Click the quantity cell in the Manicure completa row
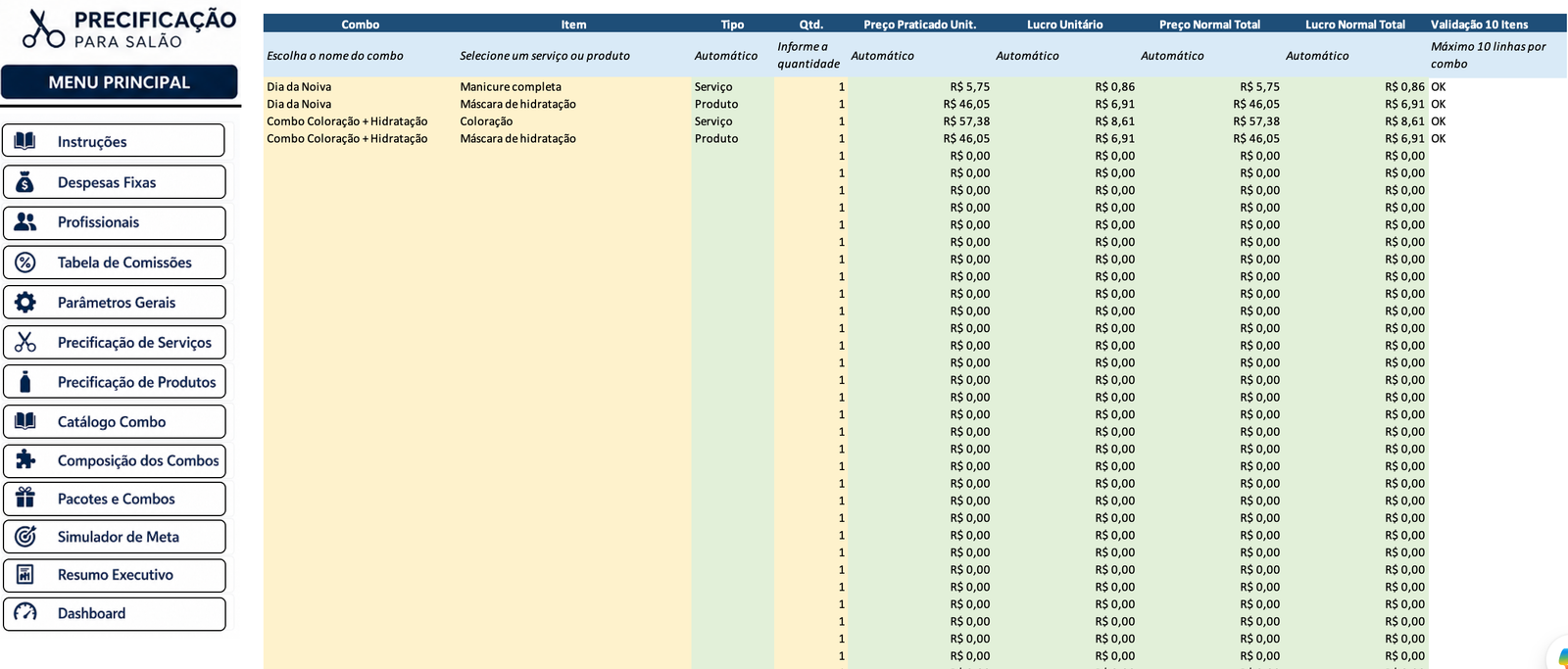 click(x=811, y=87)
